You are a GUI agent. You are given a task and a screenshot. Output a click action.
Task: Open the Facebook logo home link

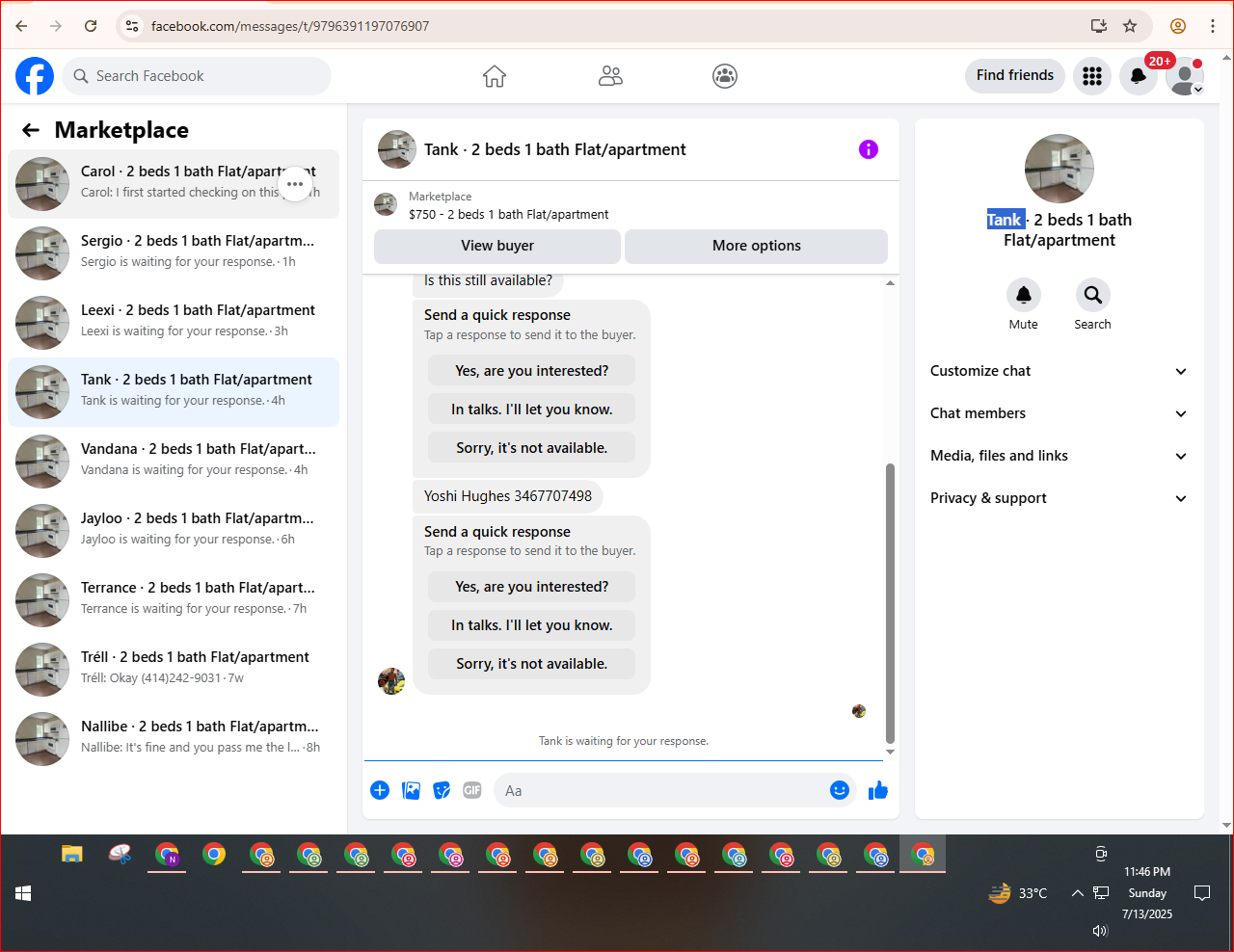pyautogui.click(x=35, y=76)
